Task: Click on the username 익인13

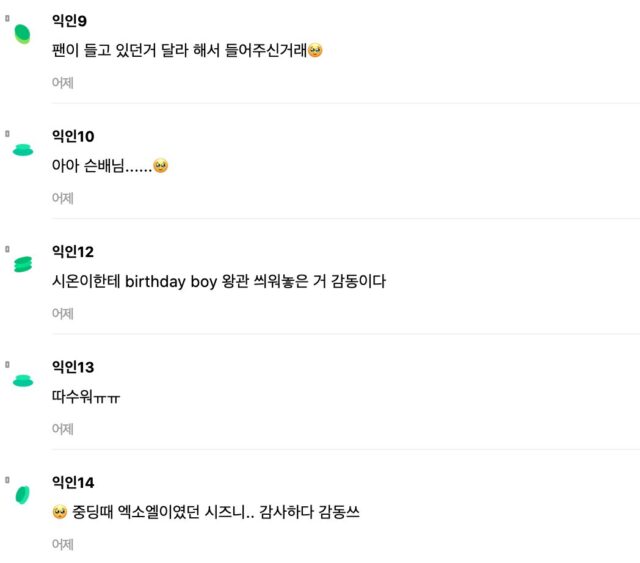Action: [x=73, y=367]
